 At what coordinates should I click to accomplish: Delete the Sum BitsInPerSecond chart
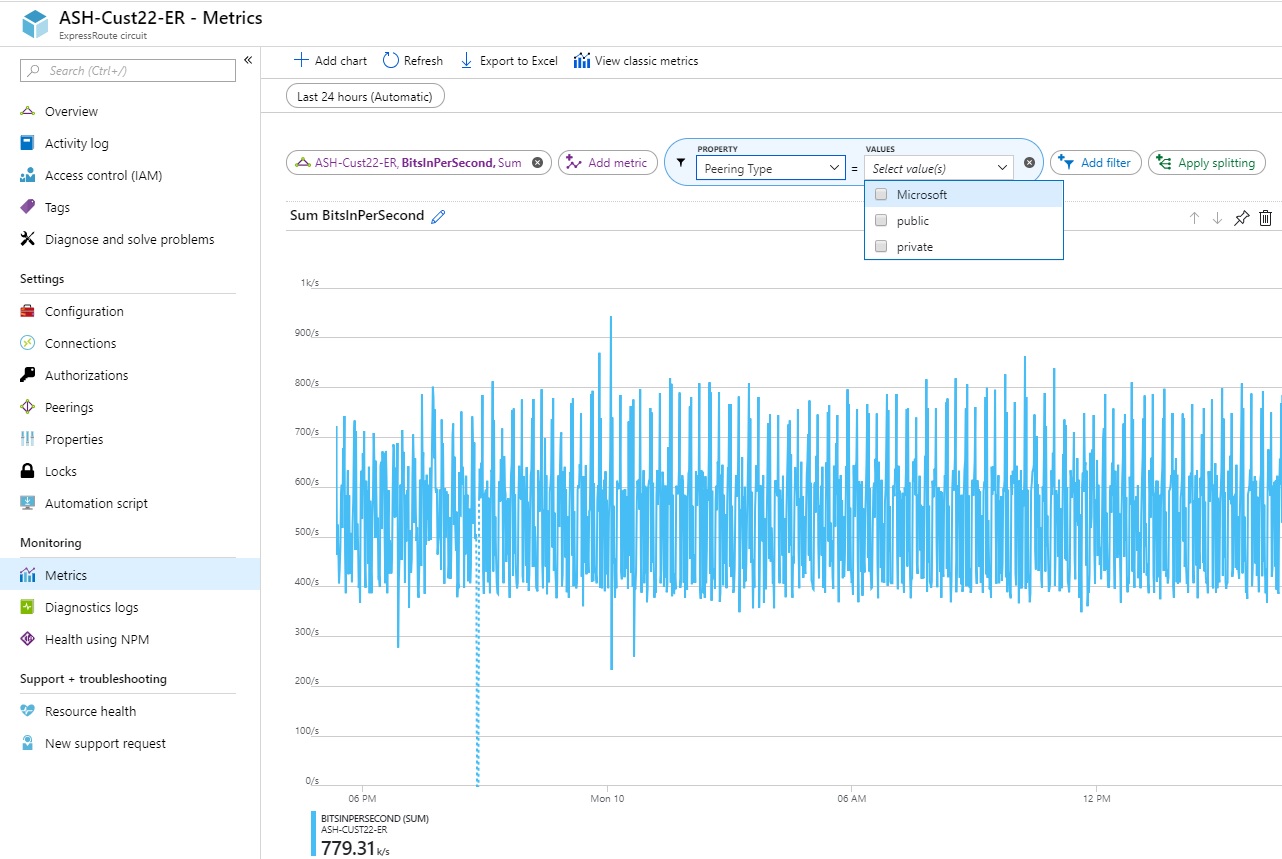[1265, 217]
